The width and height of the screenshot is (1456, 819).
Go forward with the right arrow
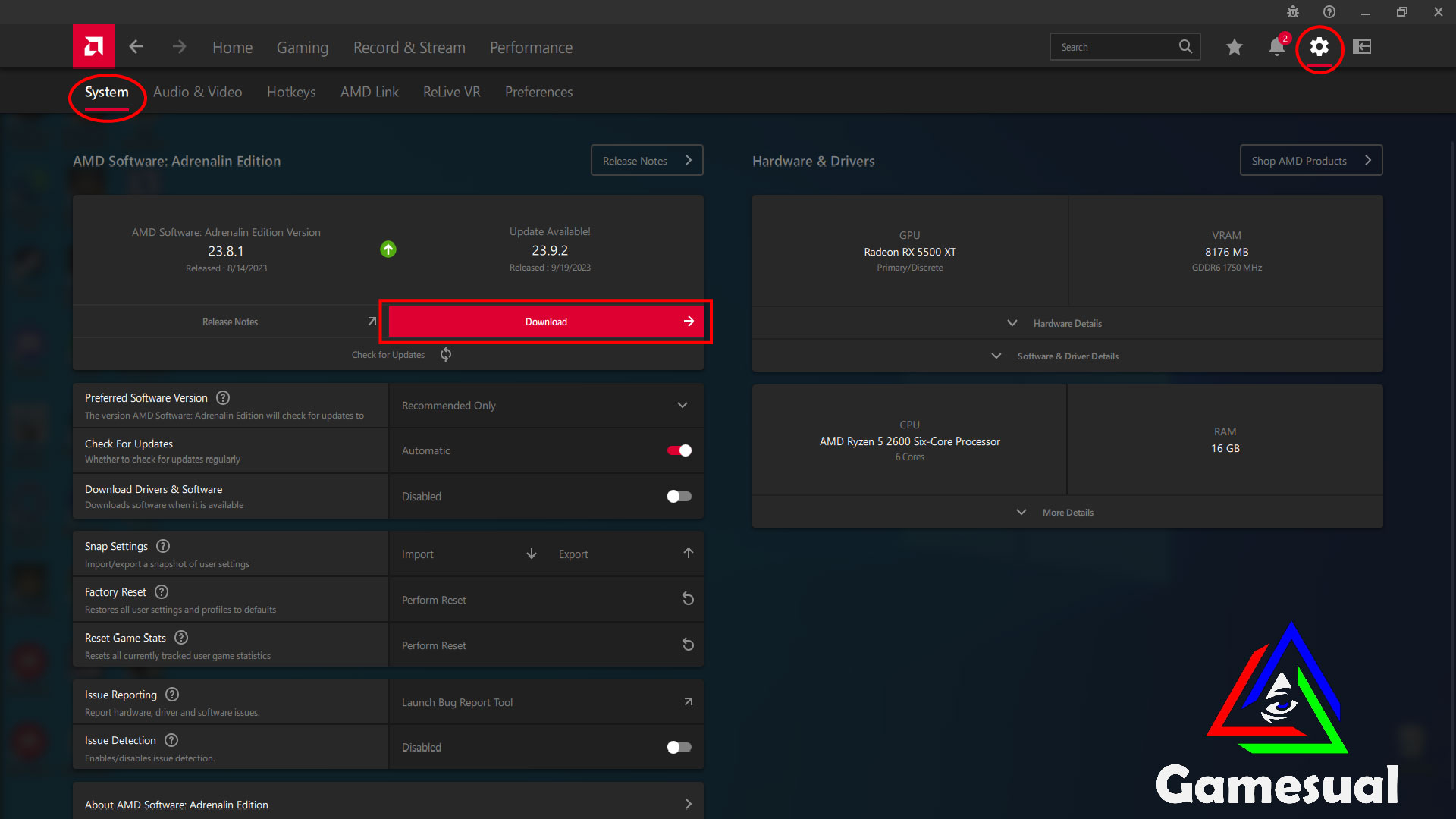coord(179,47)
